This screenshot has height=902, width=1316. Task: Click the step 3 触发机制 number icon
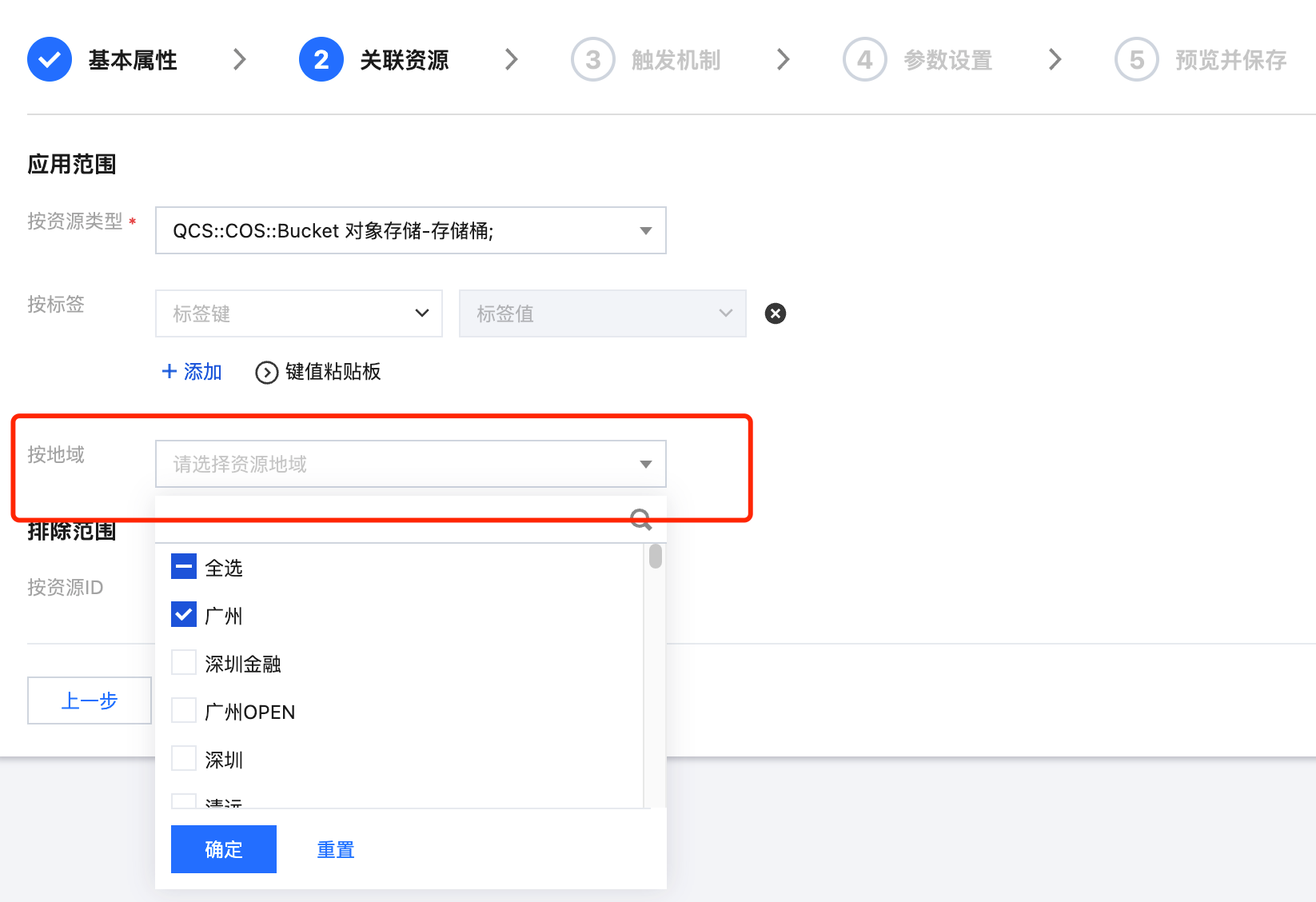click(592, 59)
